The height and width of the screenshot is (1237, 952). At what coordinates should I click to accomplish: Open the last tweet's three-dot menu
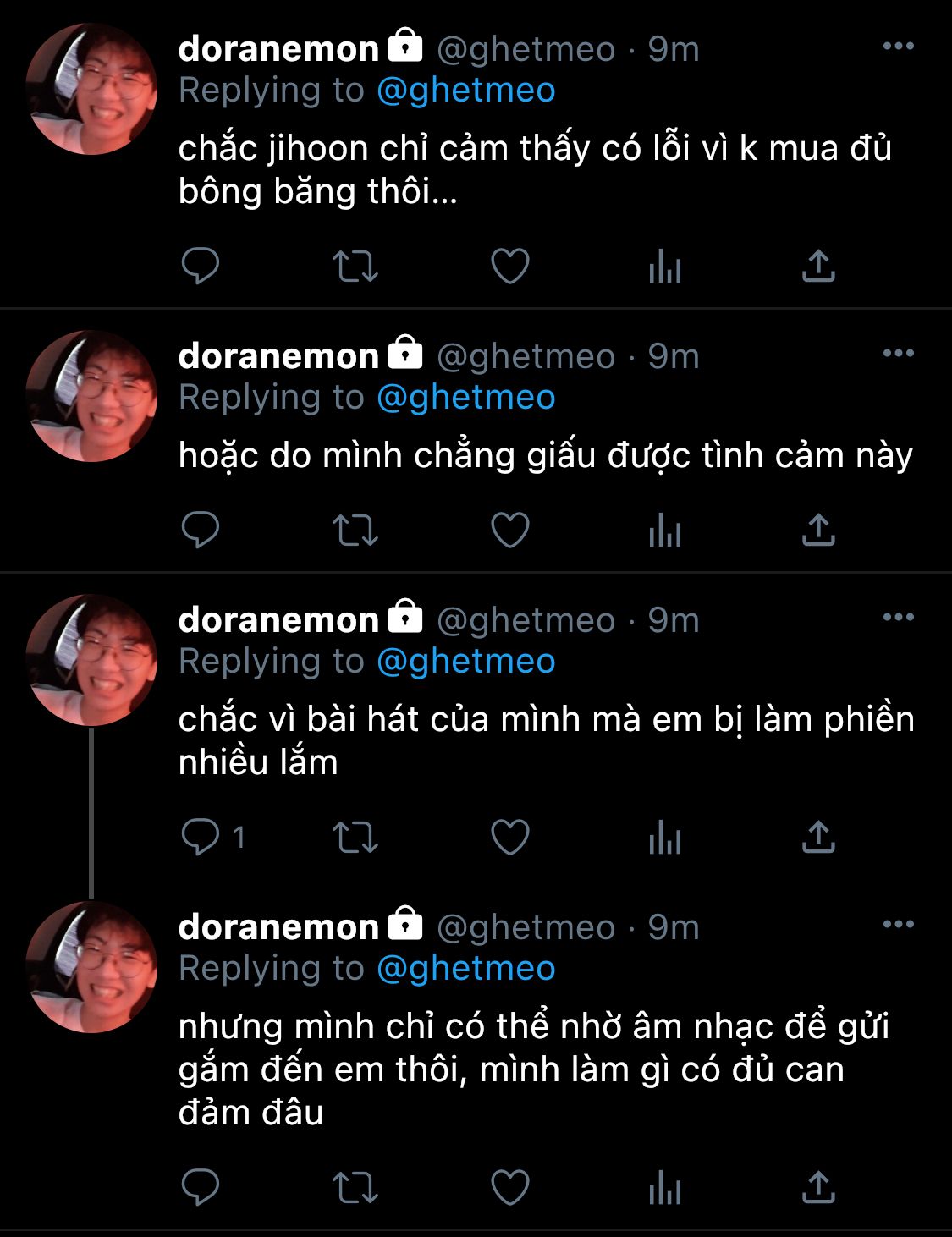tap(898, 925)
